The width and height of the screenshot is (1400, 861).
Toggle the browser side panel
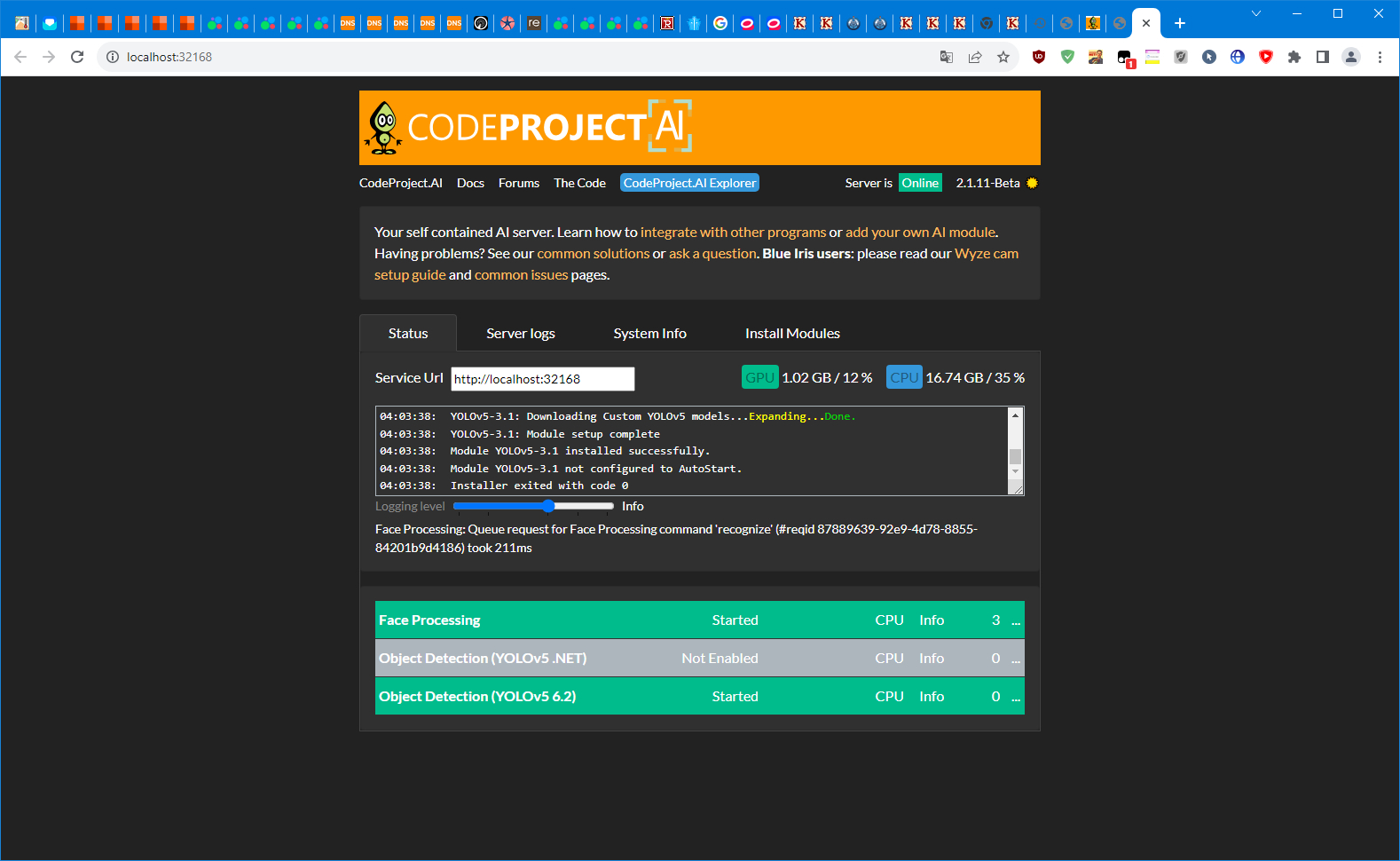pos(1323,57)
